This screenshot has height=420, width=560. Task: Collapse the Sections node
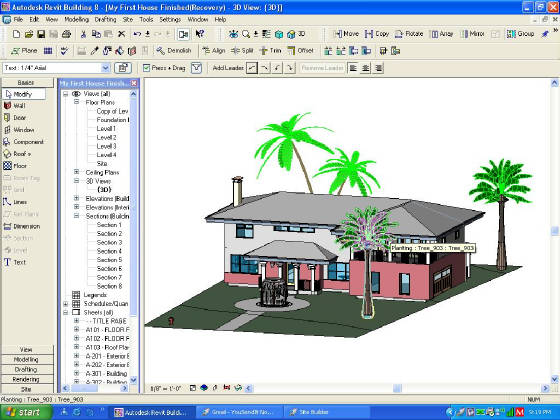pyautogui.click(x=76, y=216)
